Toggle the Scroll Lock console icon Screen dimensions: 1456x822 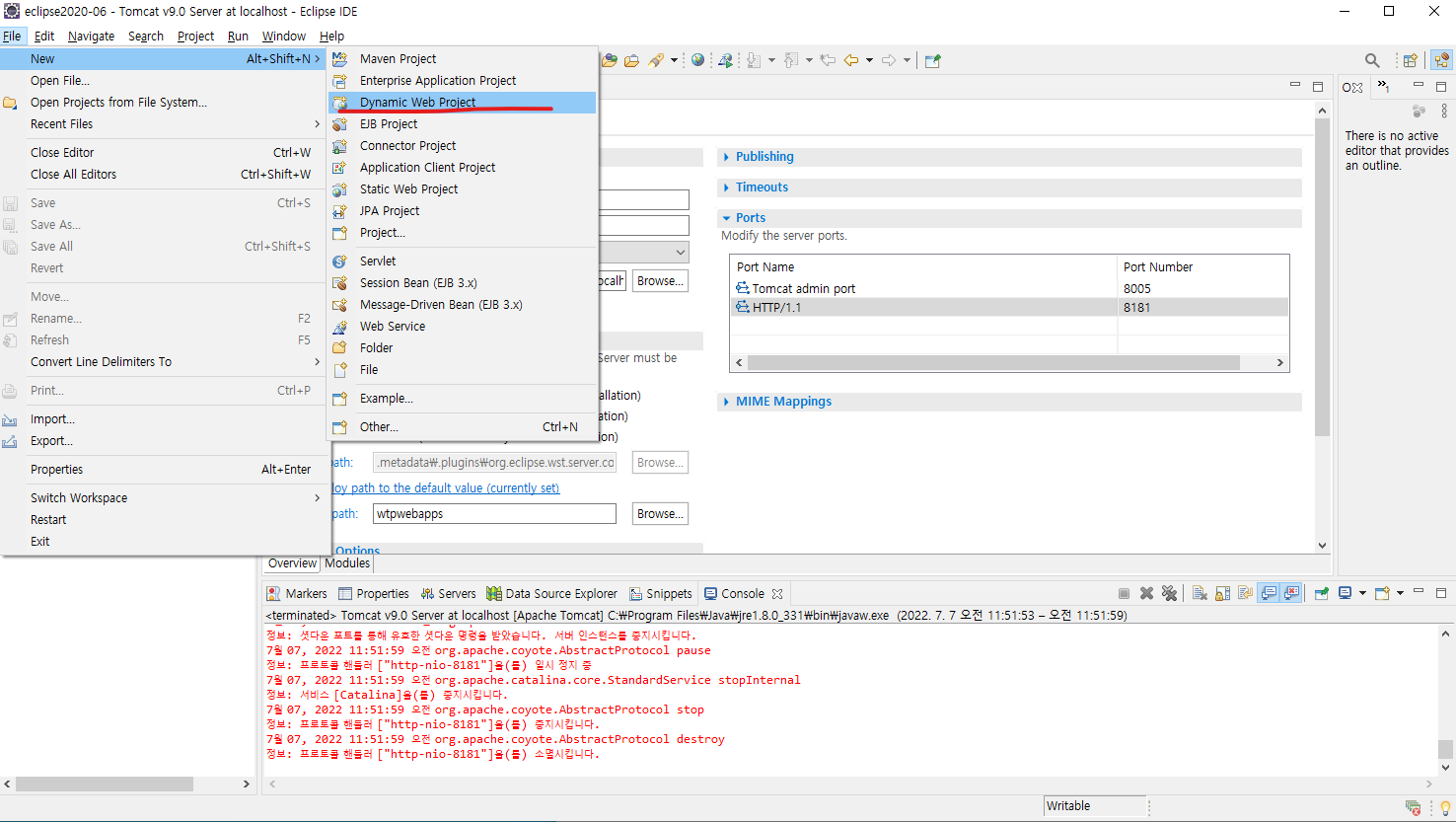click(1222, 593)
